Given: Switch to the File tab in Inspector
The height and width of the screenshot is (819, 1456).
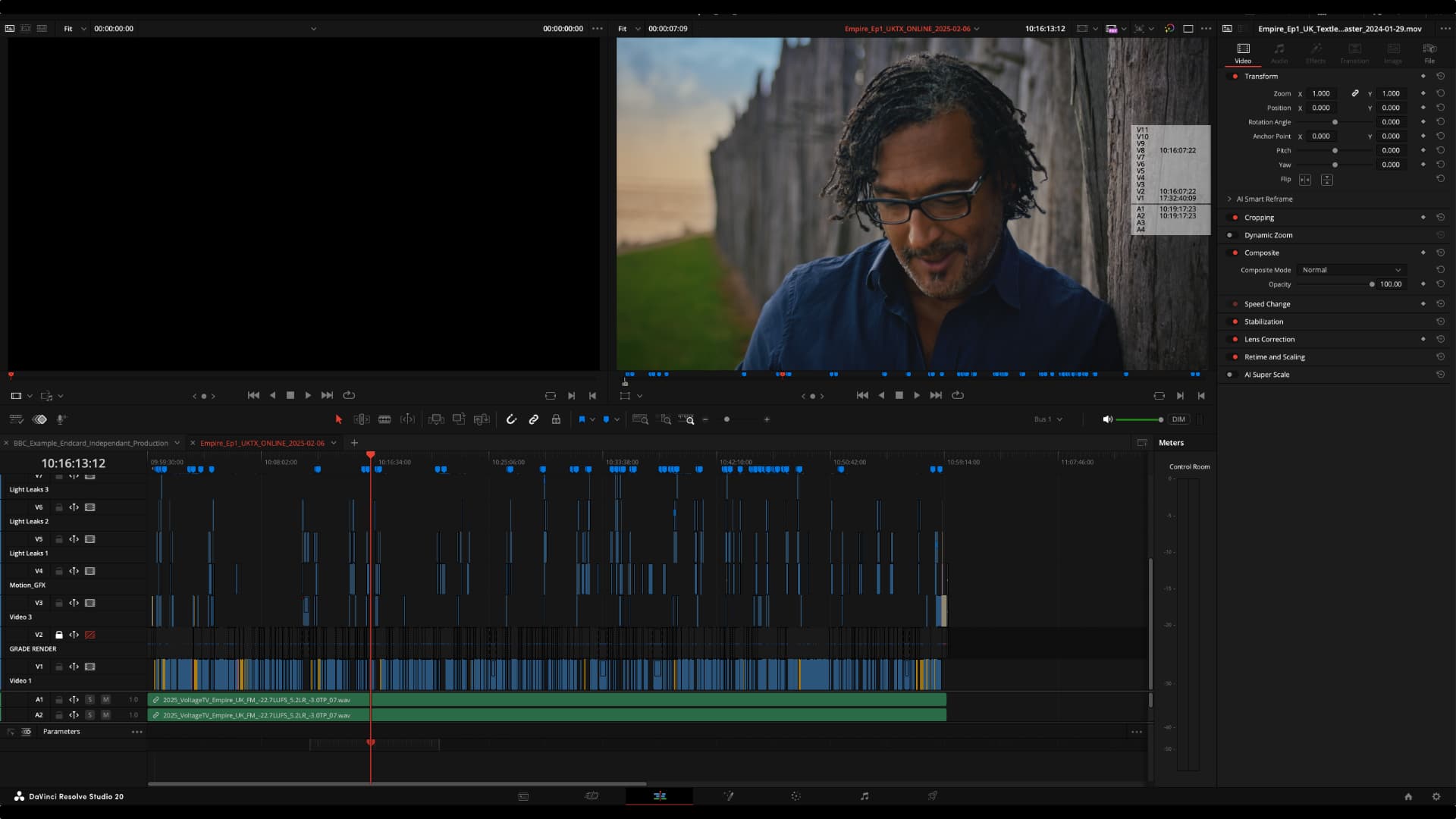Looking at the screenshot, I should click(x=1429, y=53).
